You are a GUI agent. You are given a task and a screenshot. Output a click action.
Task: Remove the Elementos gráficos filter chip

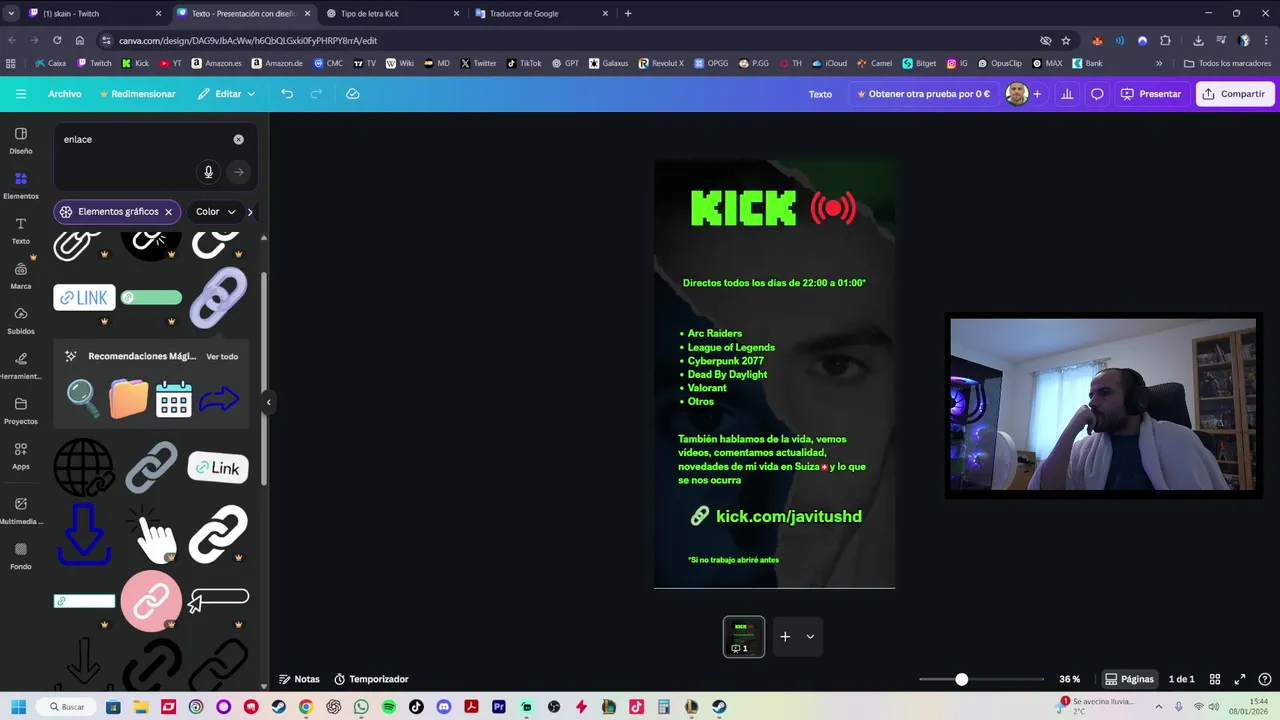(x=168, y=212)
